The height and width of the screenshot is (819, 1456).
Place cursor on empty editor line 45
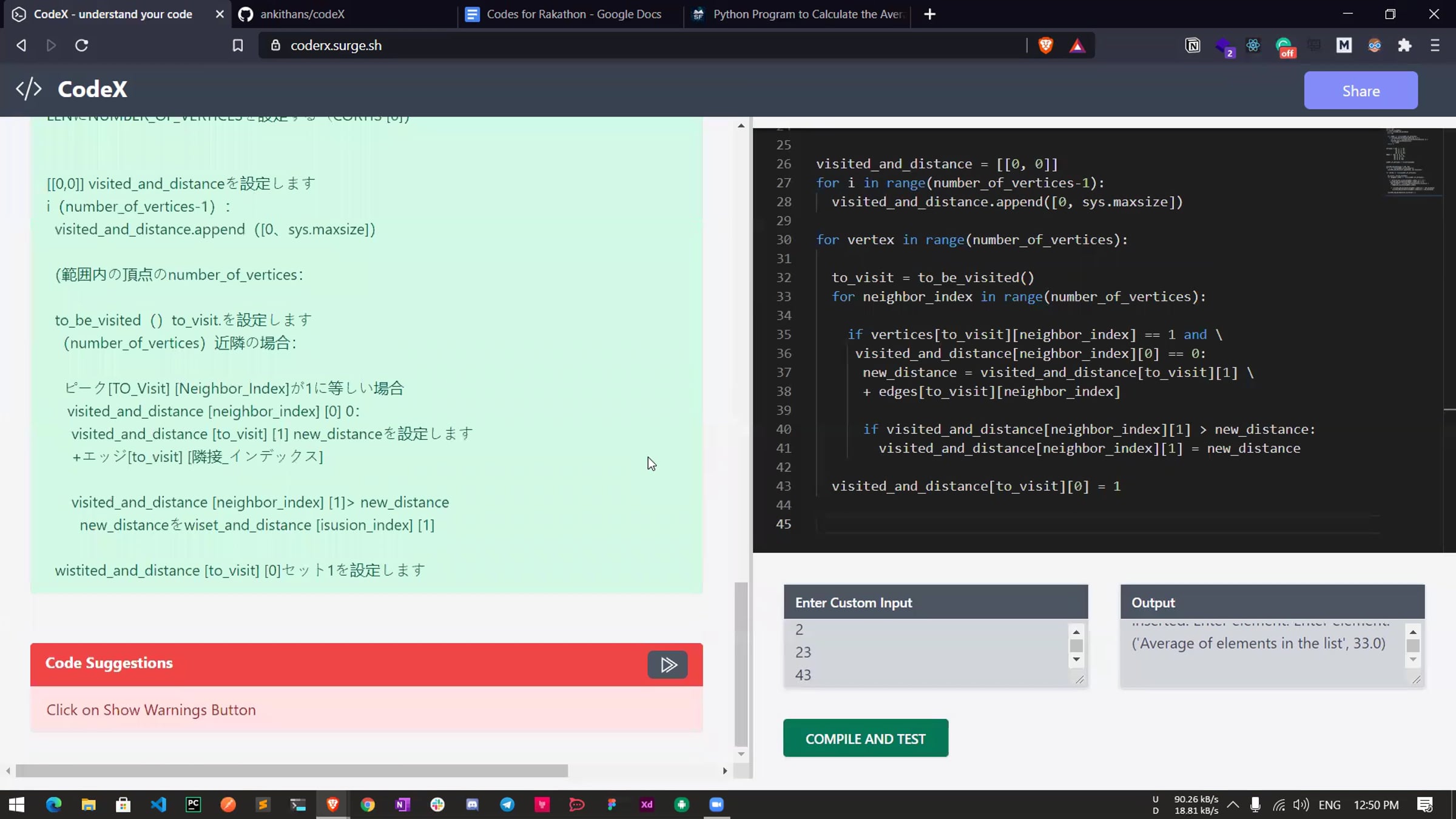tap(1098, 524)
